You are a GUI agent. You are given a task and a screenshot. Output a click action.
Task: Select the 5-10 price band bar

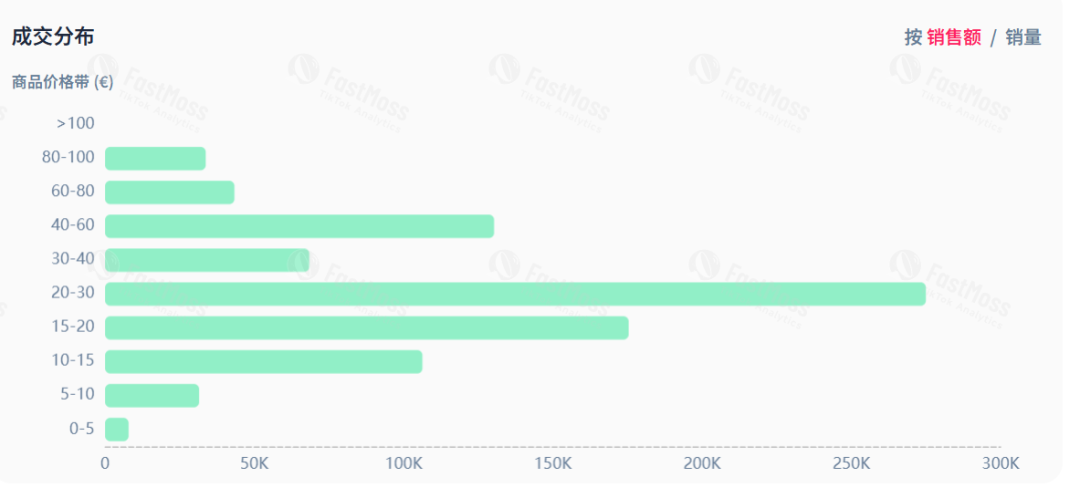click(152, 395)
